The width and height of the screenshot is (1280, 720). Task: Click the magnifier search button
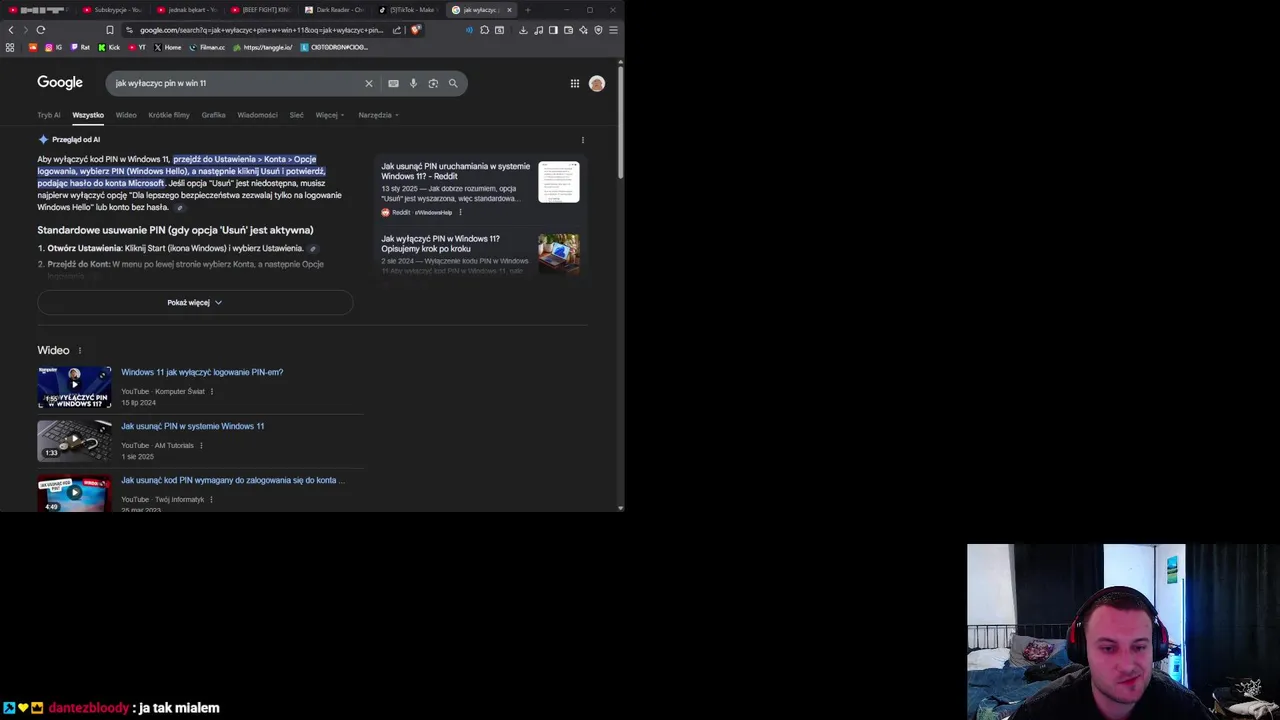click(x=453, y=83)
